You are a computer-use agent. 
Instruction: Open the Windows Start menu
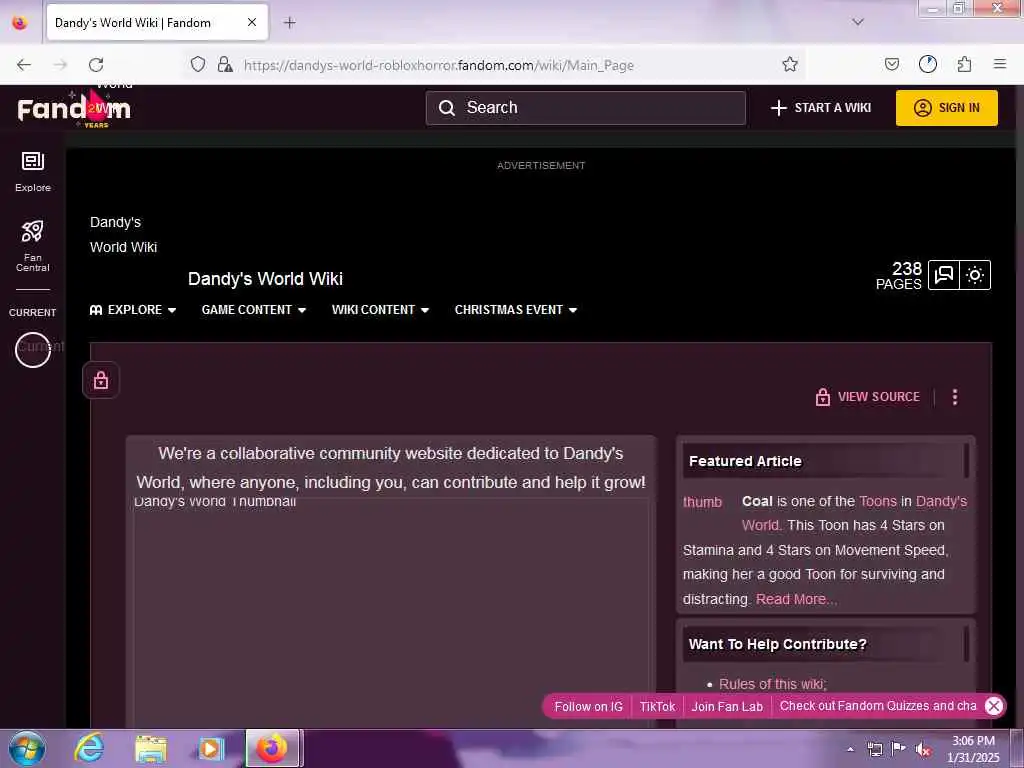tap(27, 748)
